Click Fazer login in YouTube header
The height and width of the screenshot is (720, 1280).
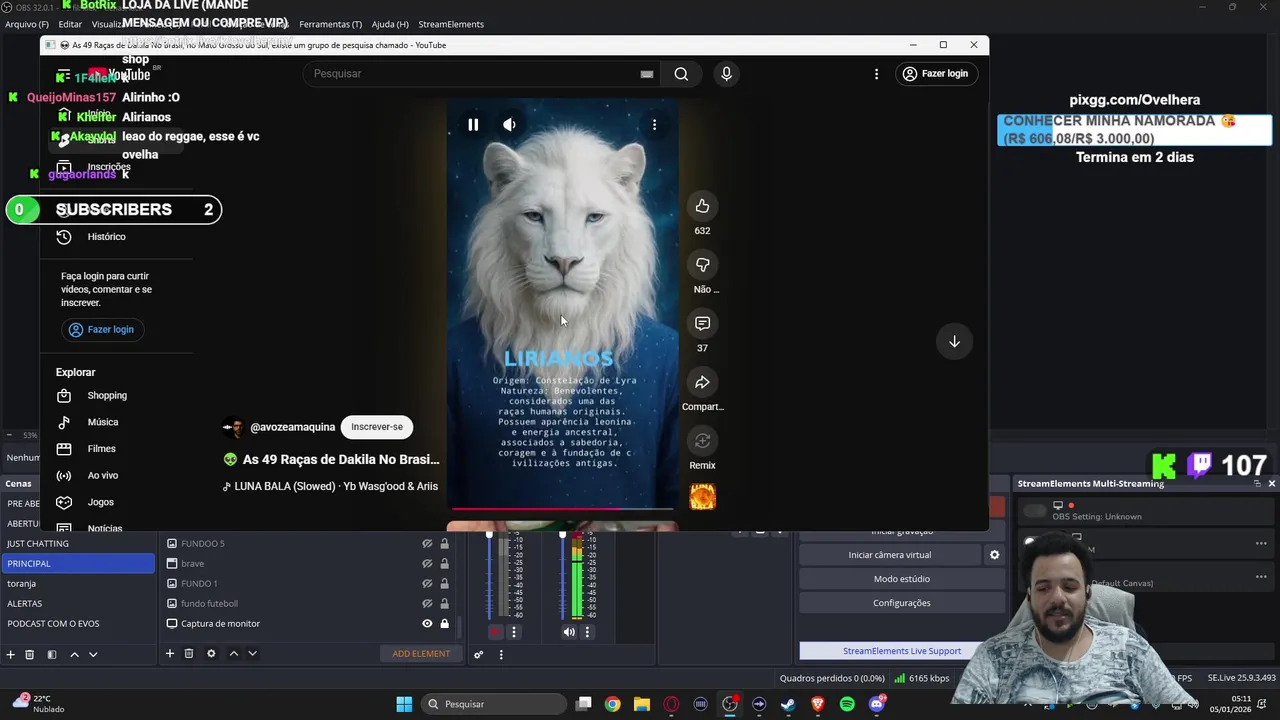pyautogui.click(x=935, y=74)
